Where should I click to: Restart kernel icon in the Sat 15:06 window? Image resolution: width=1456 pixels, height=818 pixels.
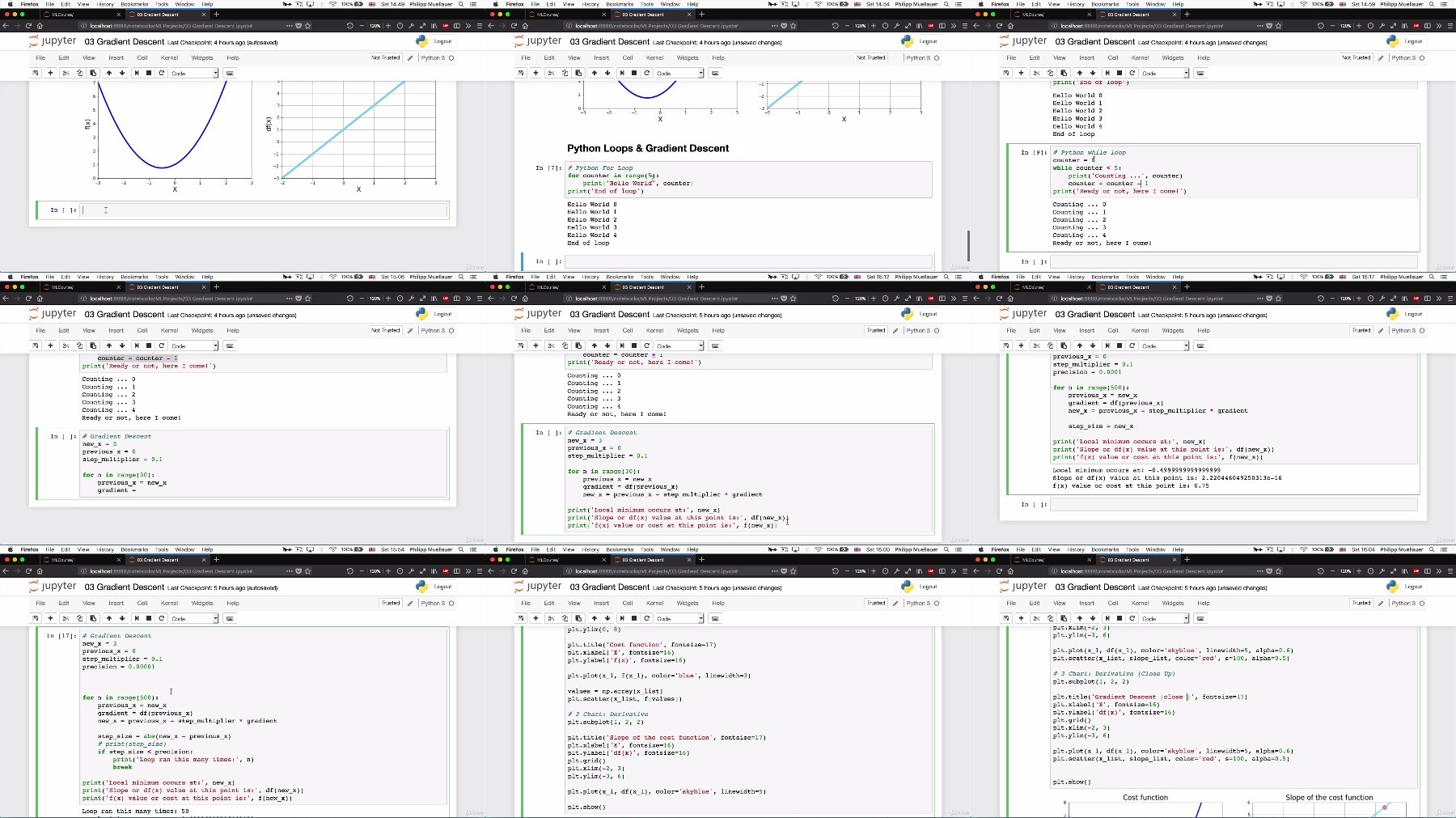point(162,345)
